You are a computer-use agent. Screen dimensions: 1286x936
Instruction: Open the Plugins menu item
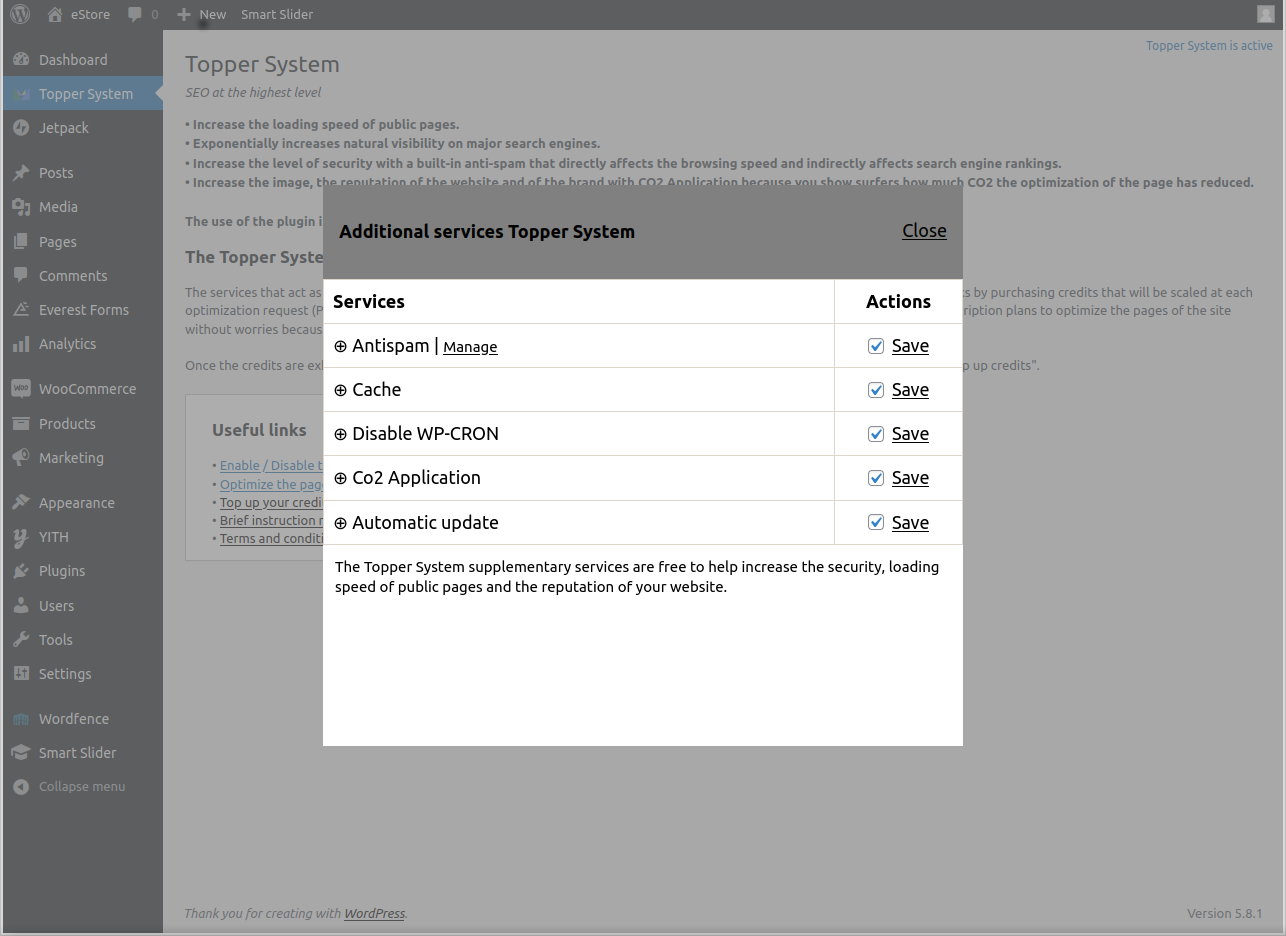point(62,571)
